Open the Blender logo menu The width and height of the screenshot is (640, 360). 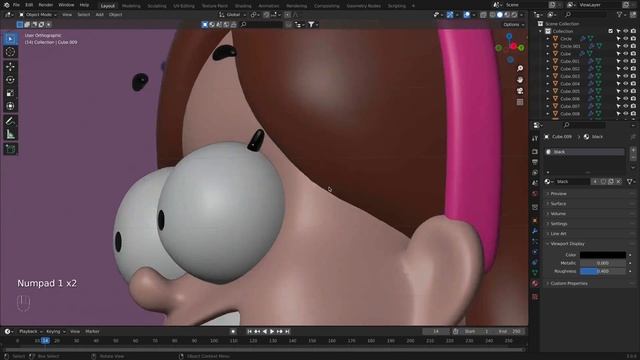point(6,5)
